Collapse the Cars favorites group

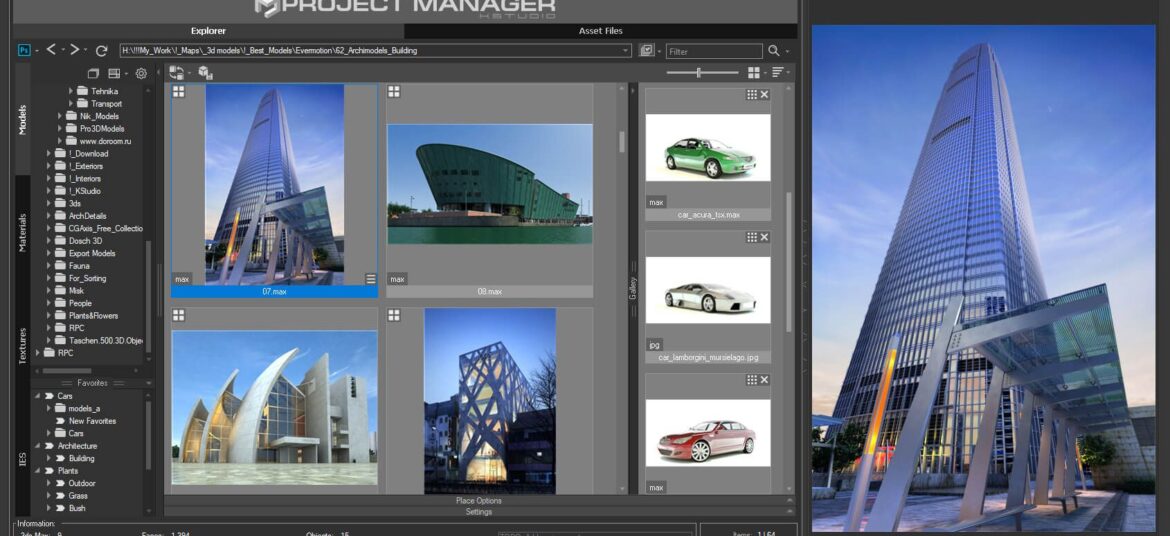click(37, 396)
